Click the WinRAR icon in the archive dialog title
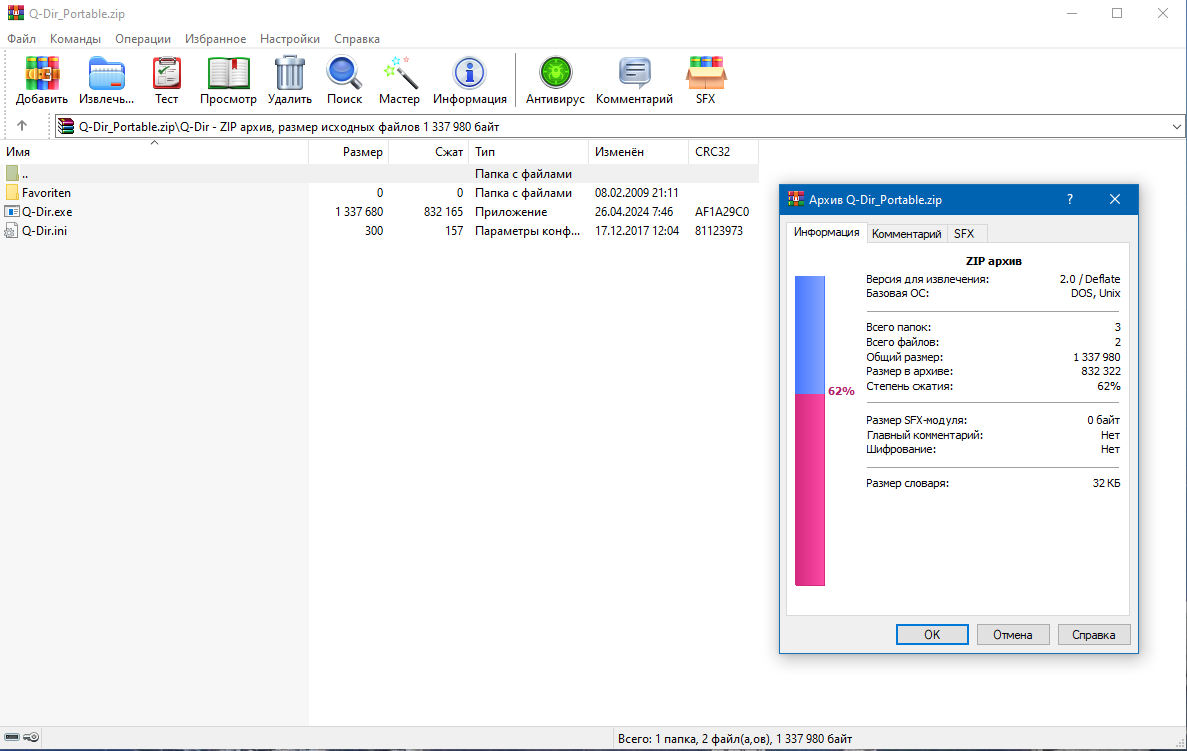 point(796,199)
